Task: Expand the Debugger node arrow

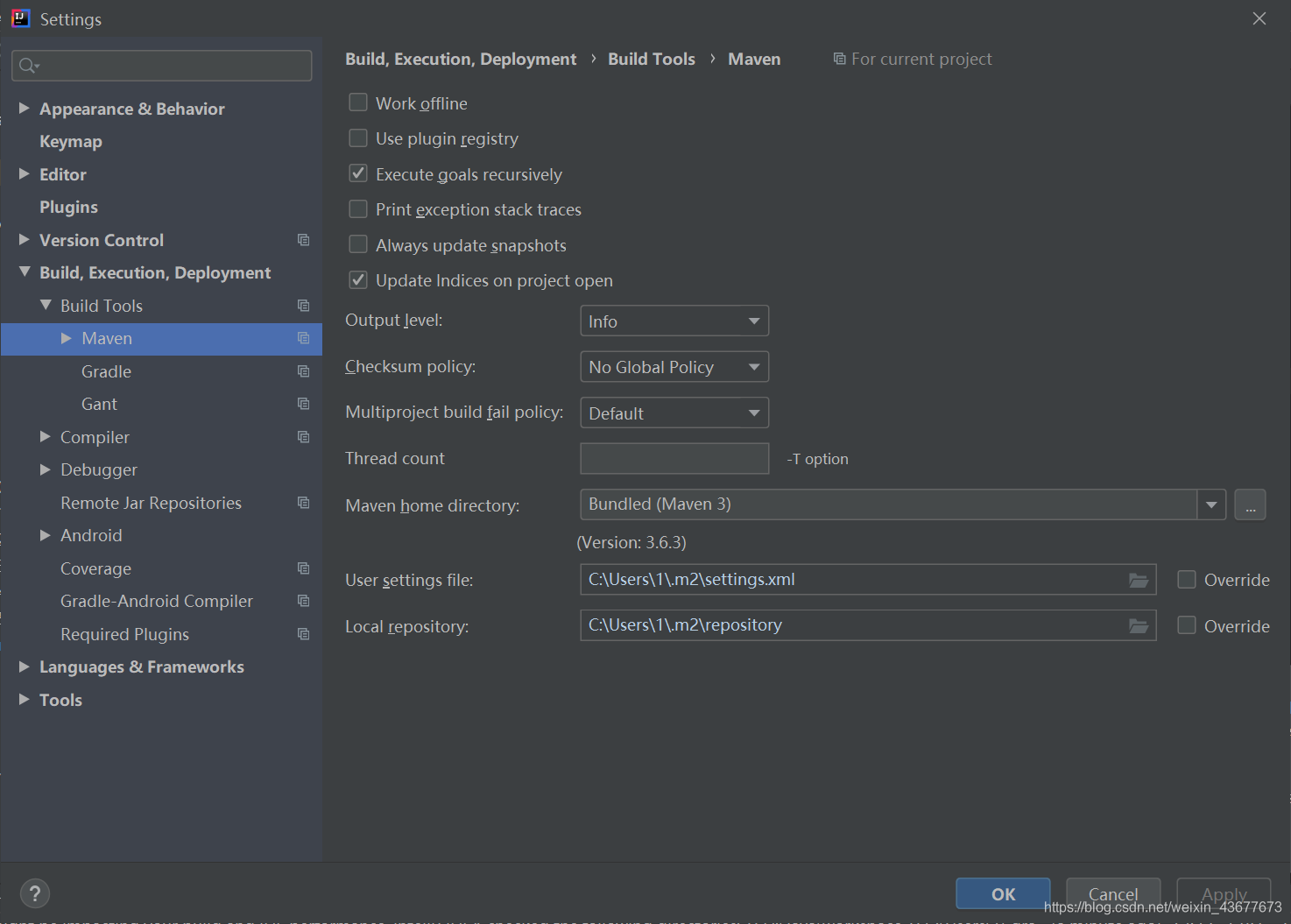Action: (x=46, y=469)
